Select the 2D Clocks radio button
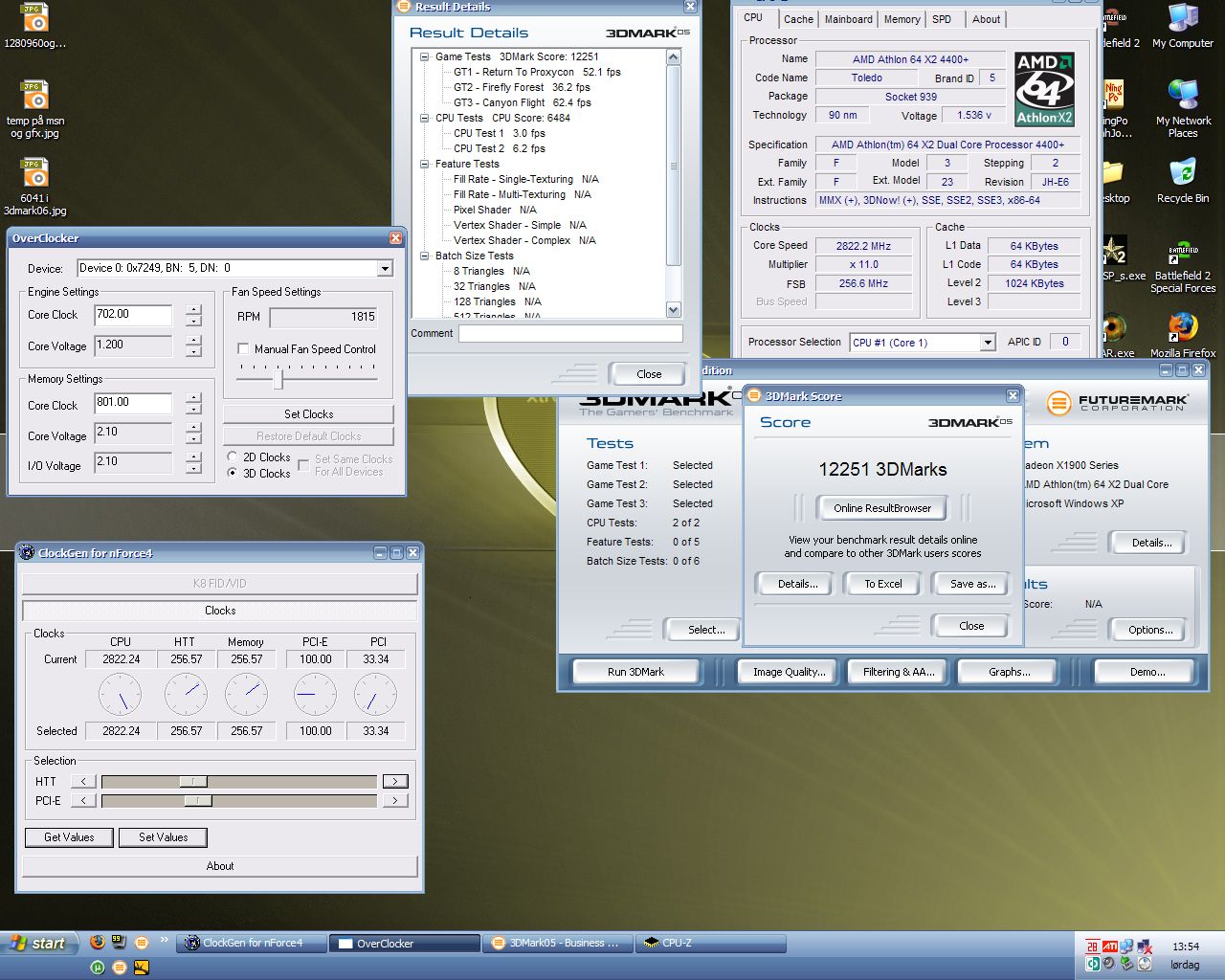The width and height of the screenshot is (1225, 980). point(233,457)
